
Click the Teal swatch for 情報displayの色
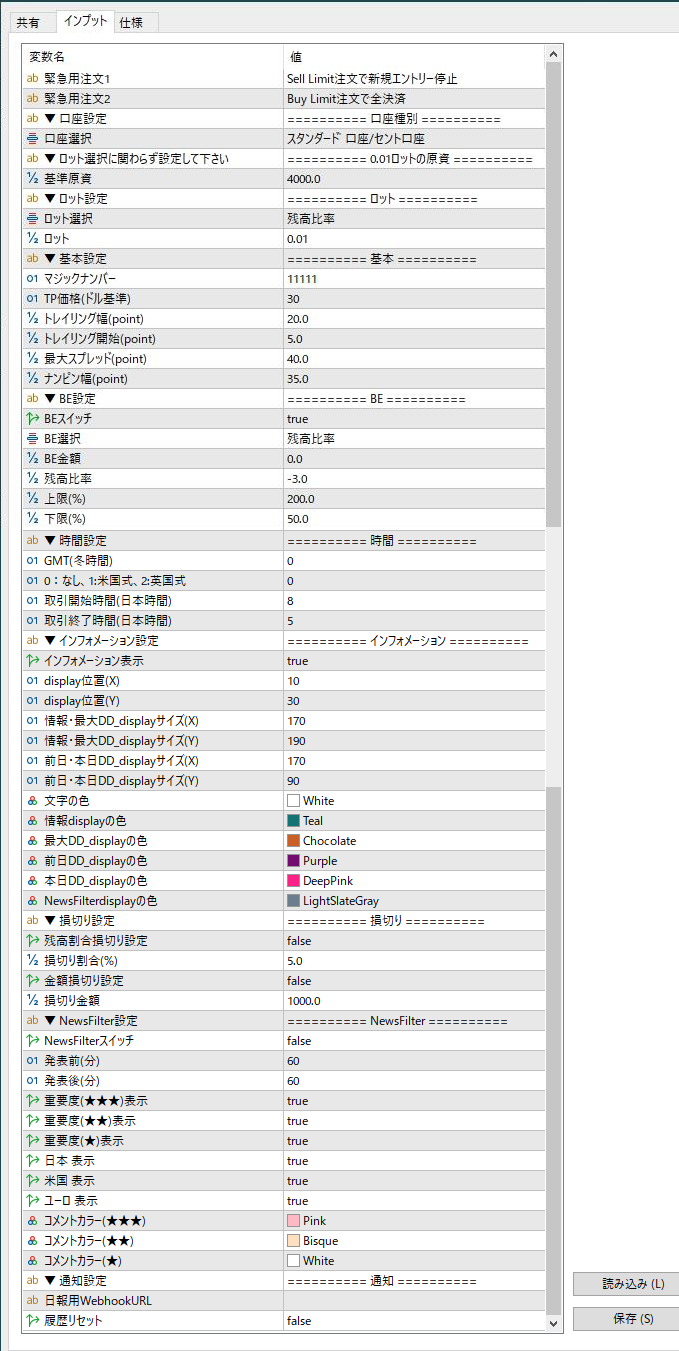[293, 821]
